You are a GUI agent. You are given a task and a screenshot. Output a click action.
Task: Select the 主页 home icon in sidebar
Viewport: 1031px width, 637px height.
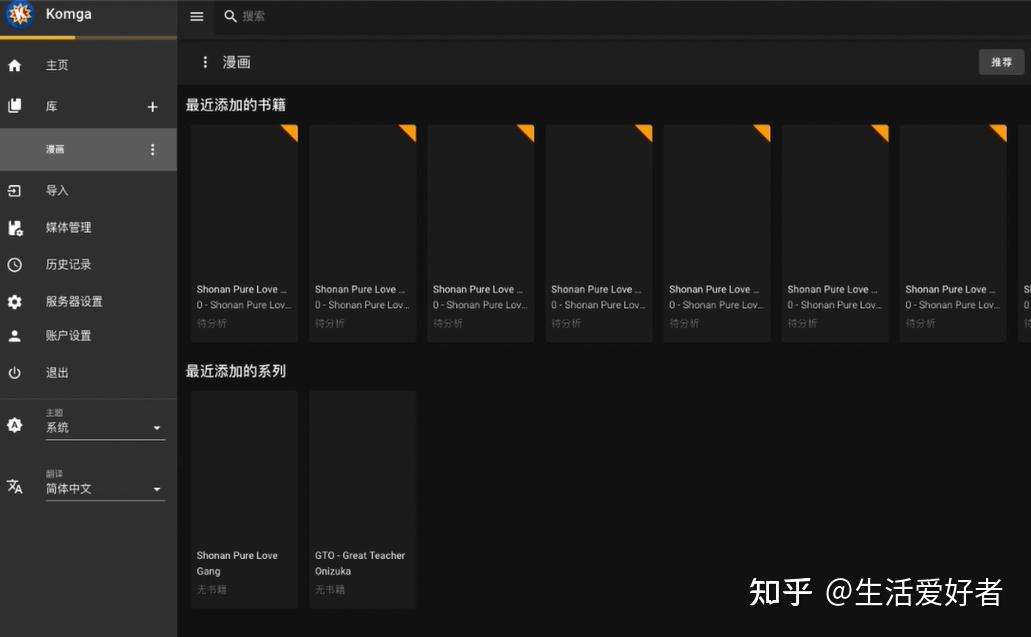[14, 64]
